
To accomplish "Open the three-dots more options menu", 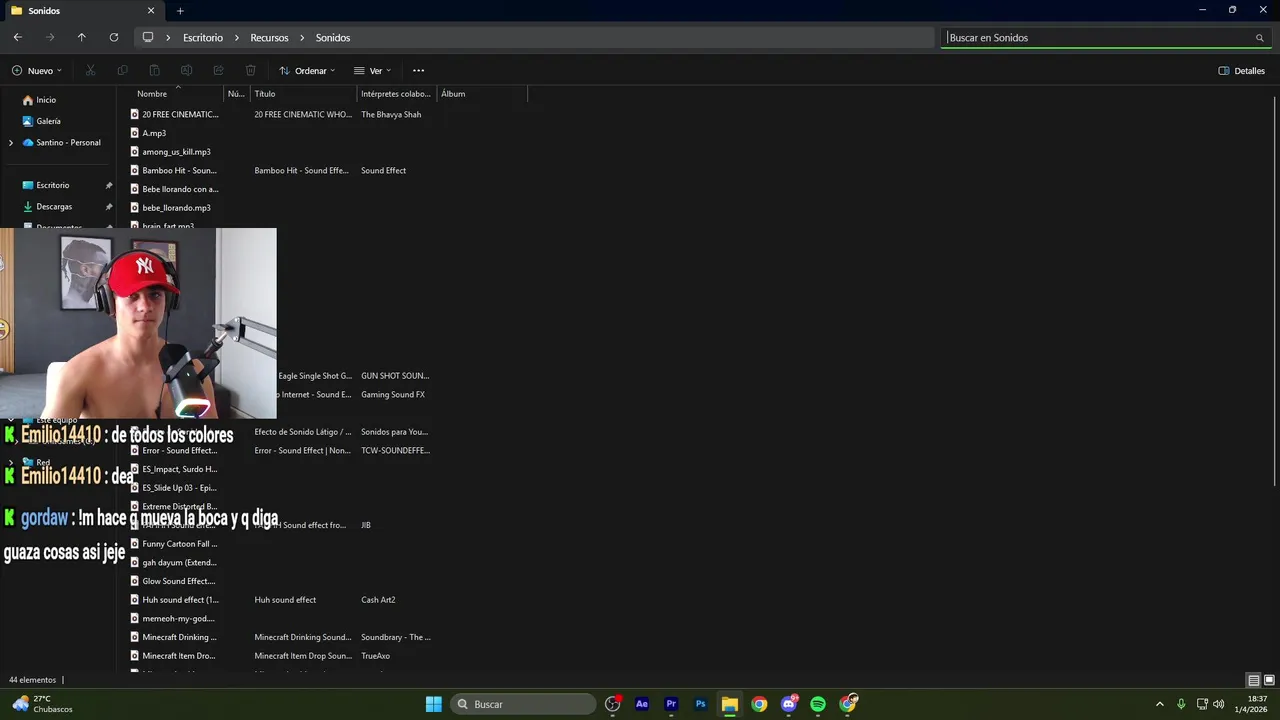I will click(418, 71).
